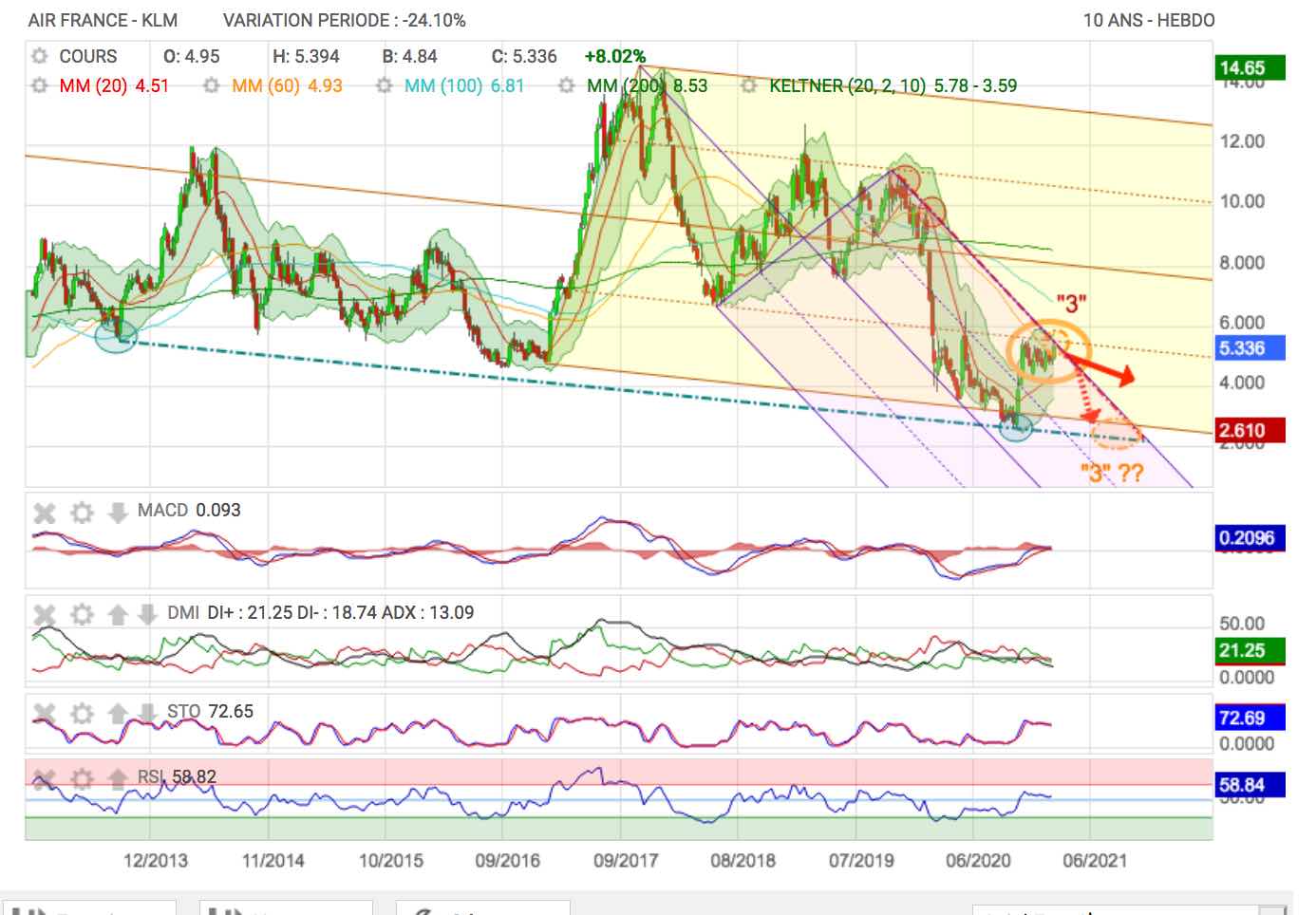Click the blue 5.336 current price badge
The height and width of the screenshot is (915, 1316).
[x=1249, y=347]
